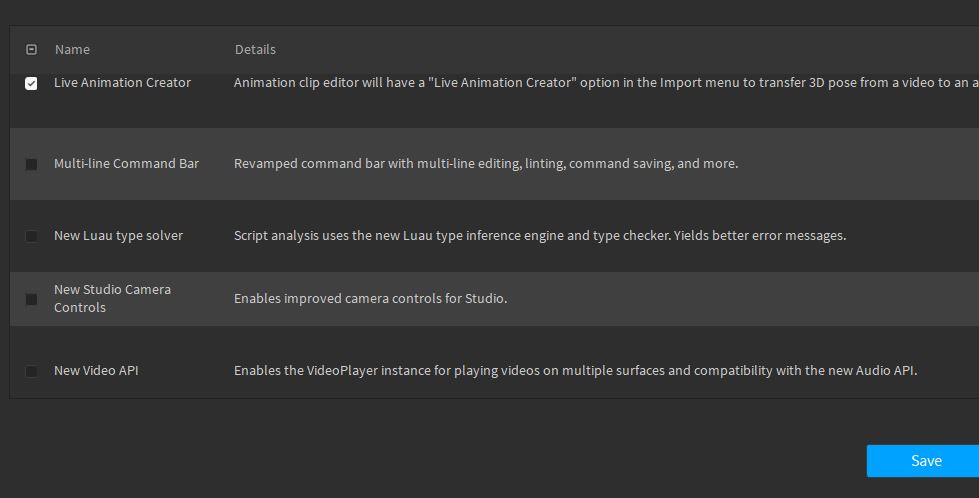Uncheck the Live Animation Creator checkbox
This screenshot has width=979, height=498.
[x=31, y=83]
